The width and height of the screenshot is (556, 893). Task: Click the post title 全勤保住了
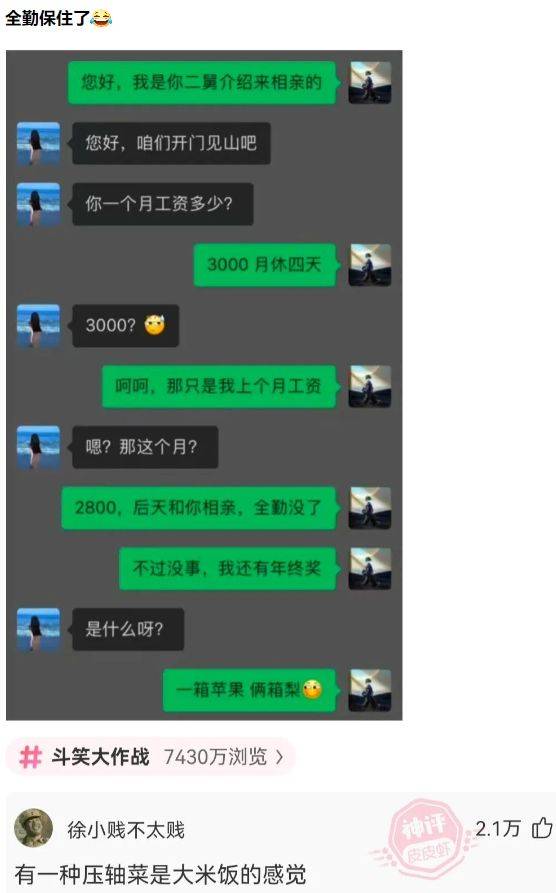(x=48, y=18)
